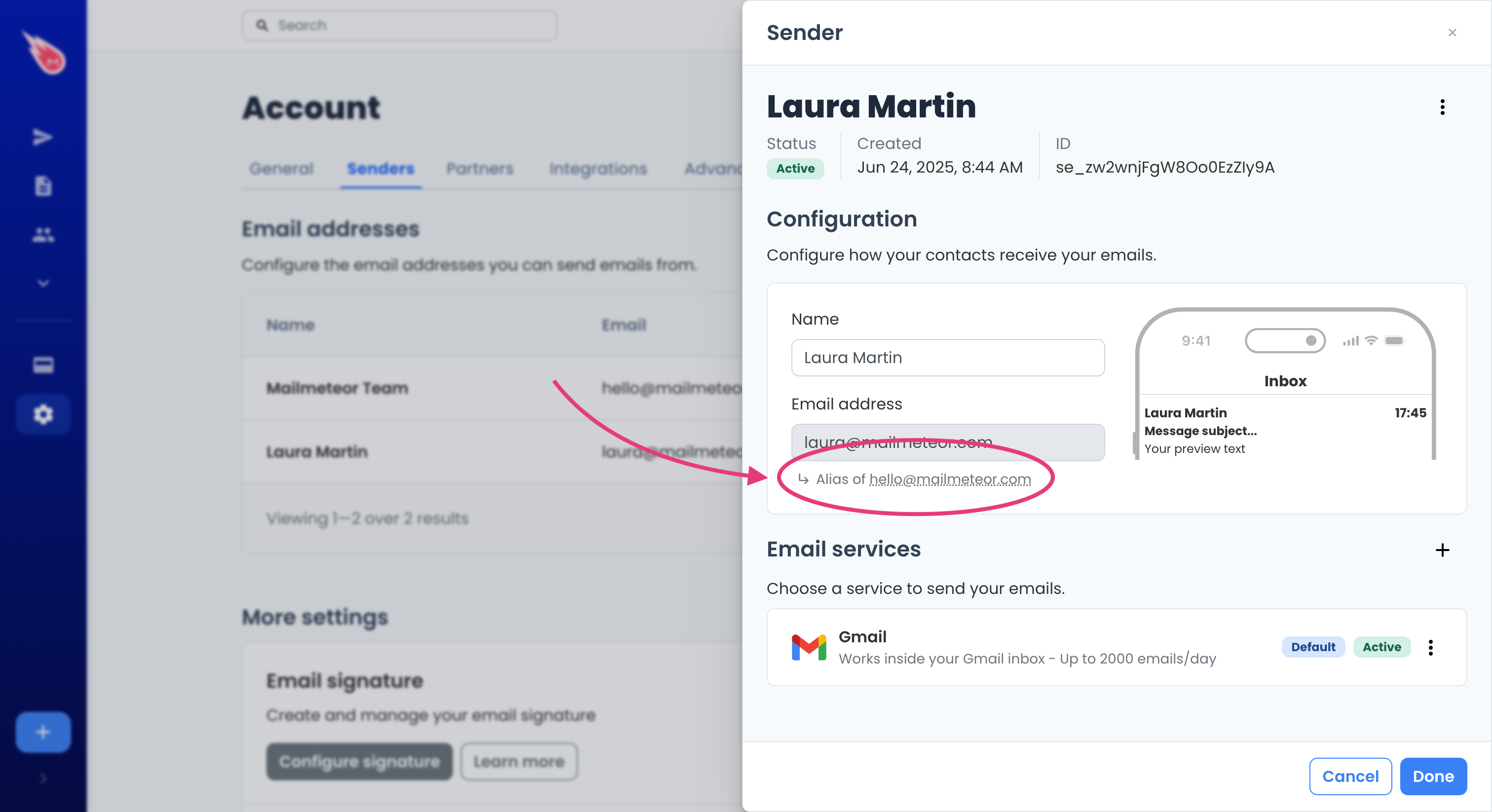Open the templates document icon in sidebar
Screen dimensions: 1492x812
click(43, 186)
